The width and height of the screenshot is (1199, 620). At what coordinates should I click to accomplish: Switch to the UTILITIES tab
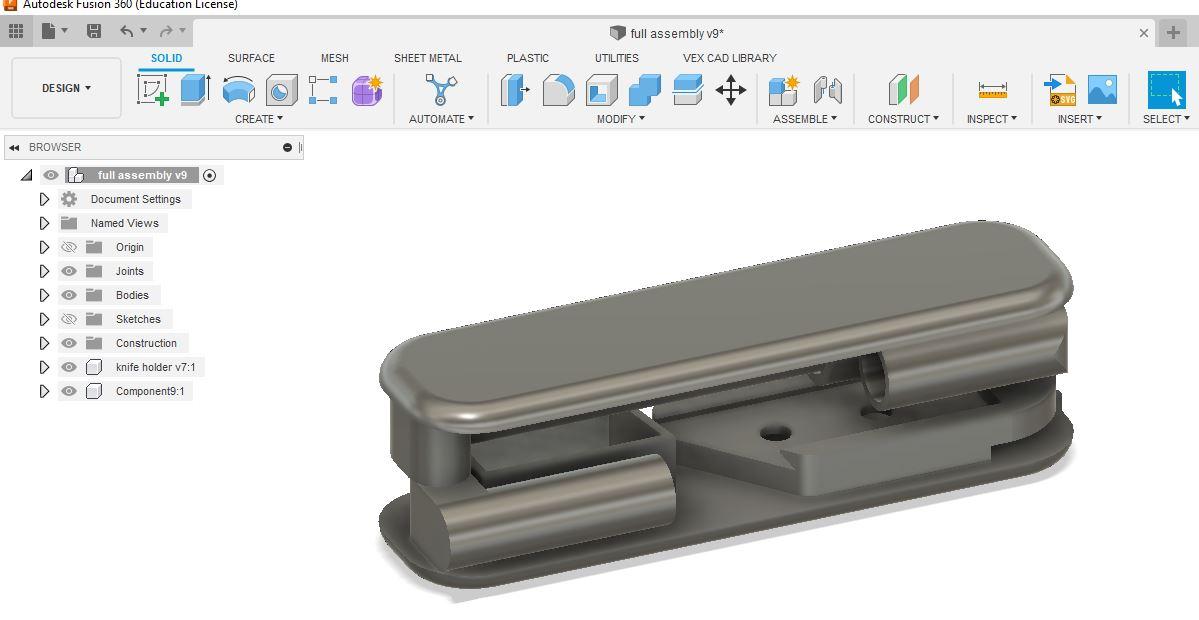pos(616,58)
